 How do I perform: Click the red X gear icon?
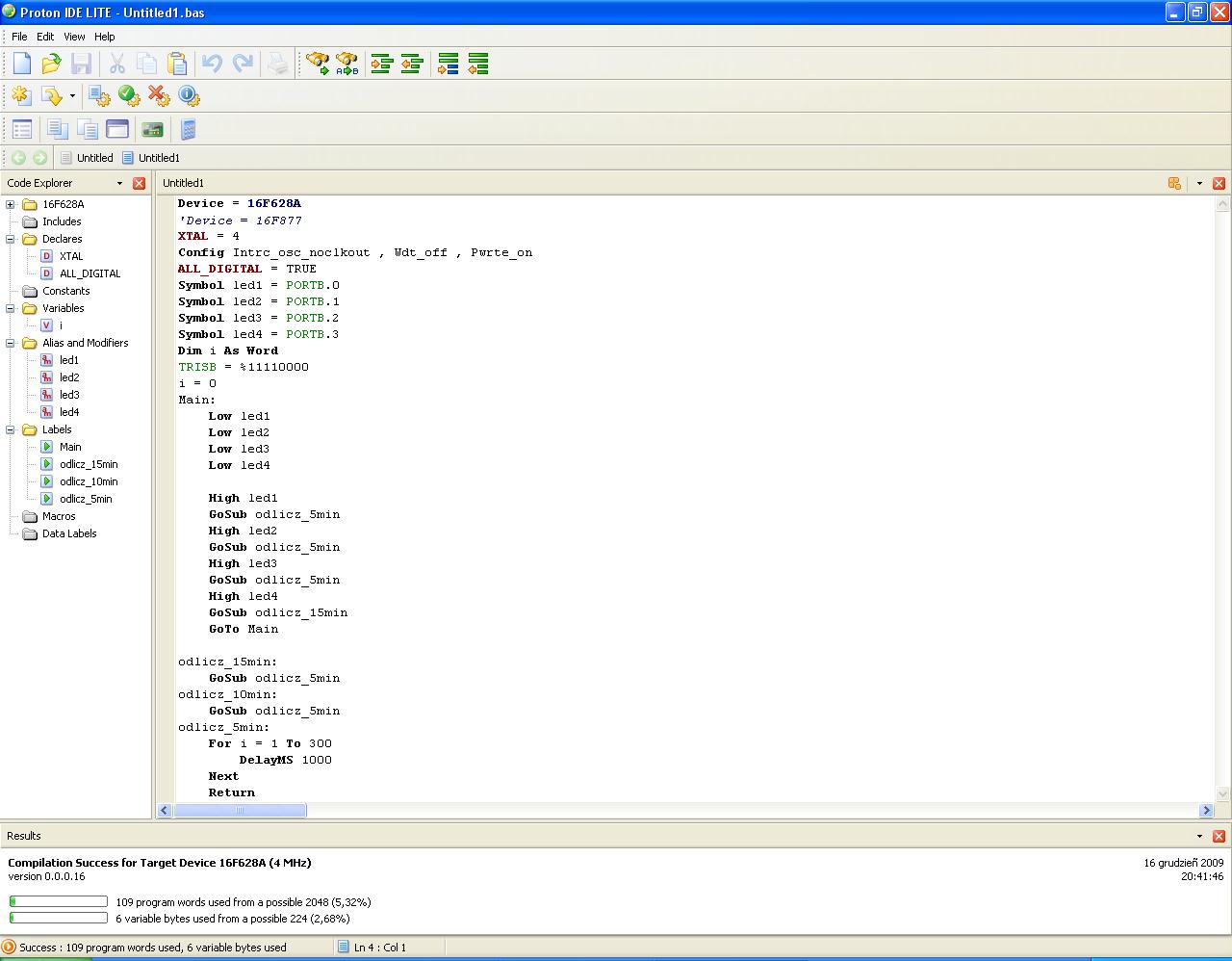158,95
